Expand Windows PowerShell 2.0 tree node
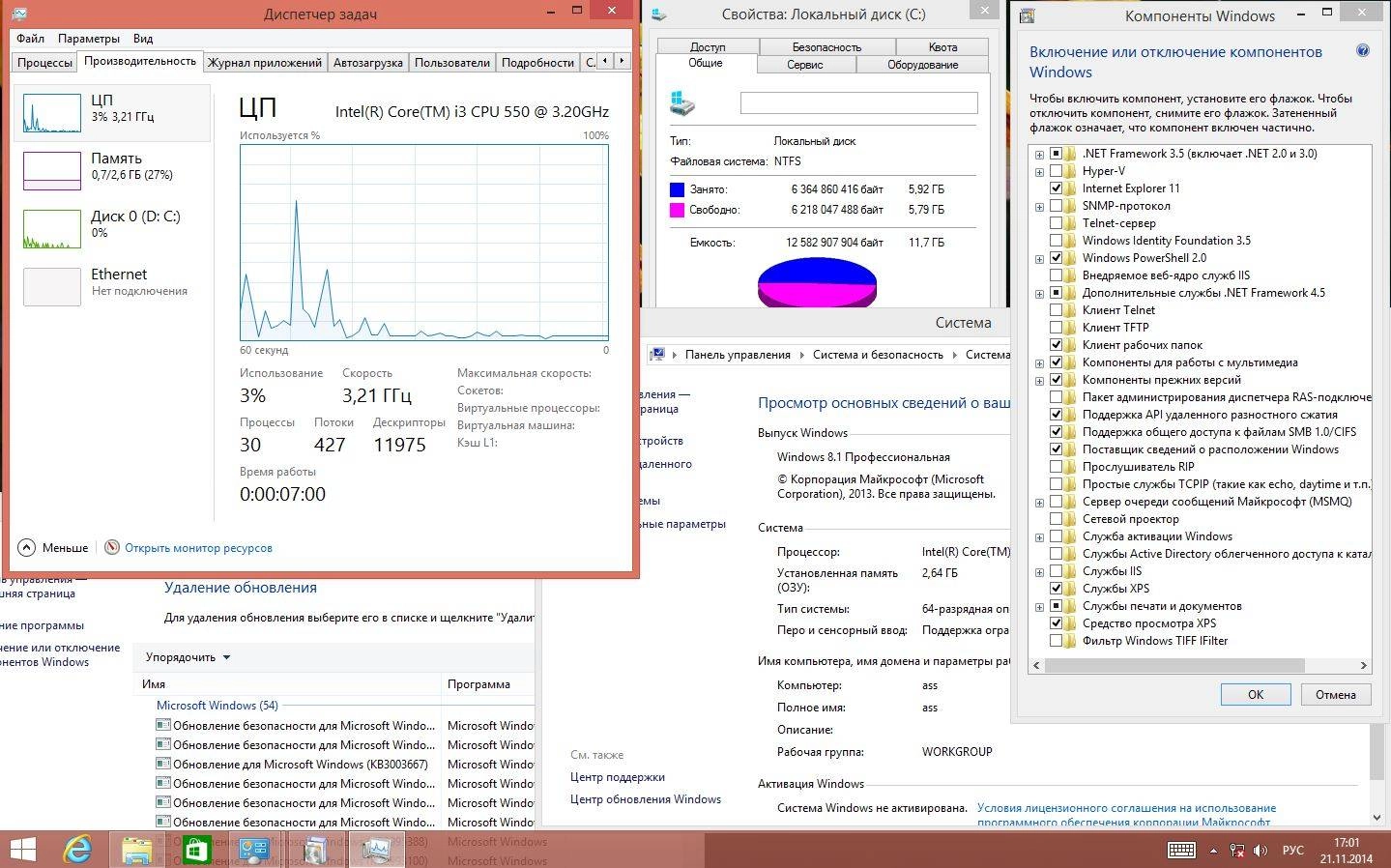Screen dimensions: 1391x868 (1039, 258)
